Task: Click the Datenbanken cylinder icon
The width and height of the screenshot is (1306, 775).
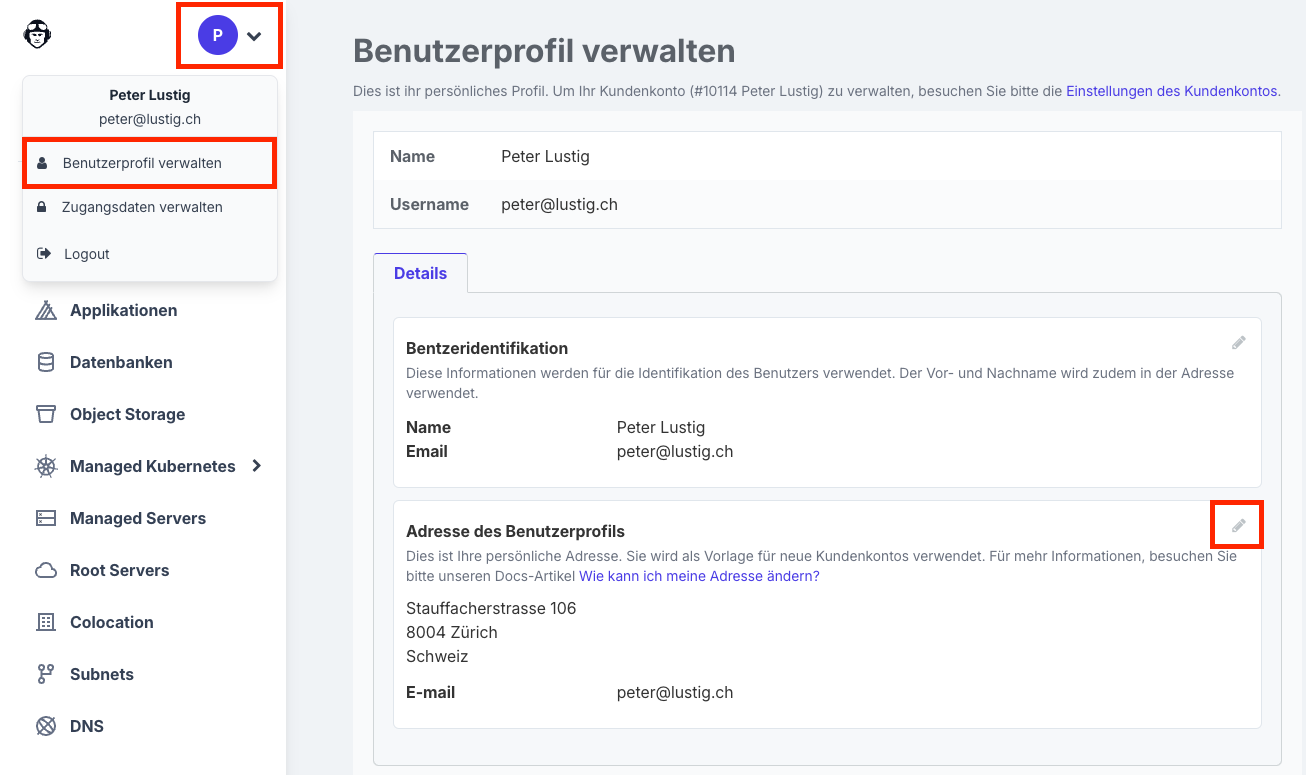Action: [x=46, y=363]
